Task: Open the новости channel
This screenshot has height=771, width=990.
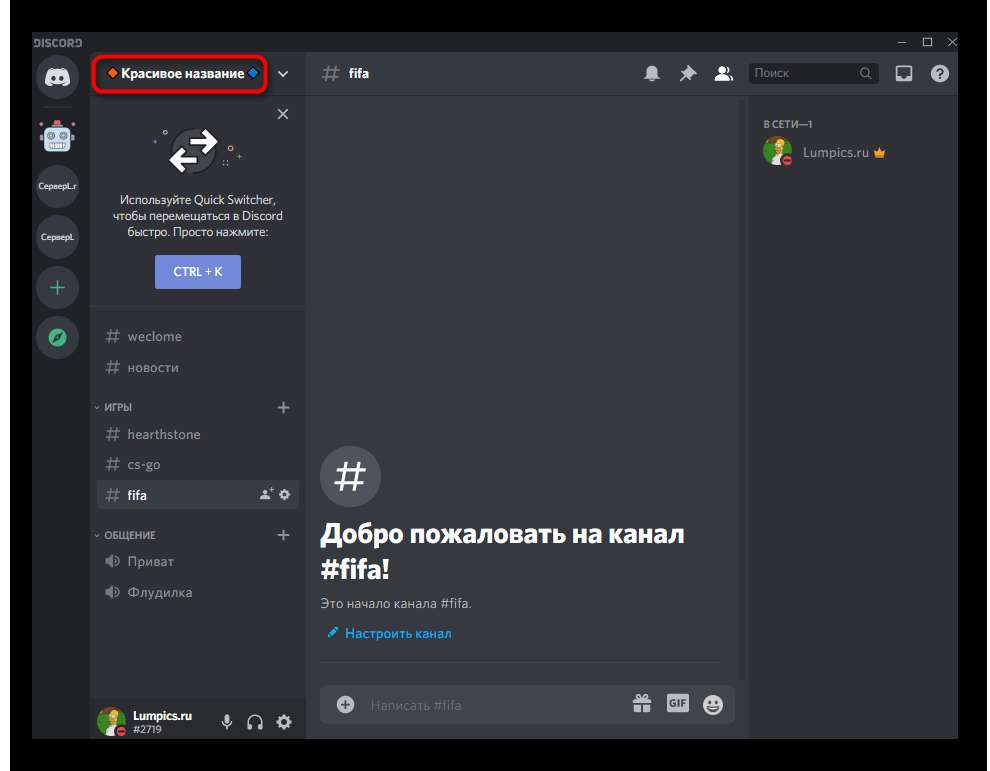Action: (x=198, y=368)
